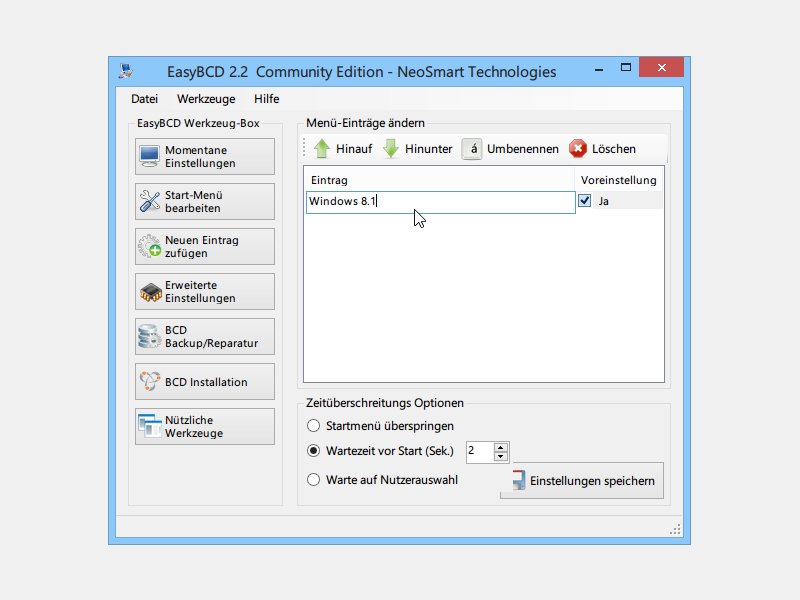
Task: Click the red Löschen delete icon
Action: point(578,148)
